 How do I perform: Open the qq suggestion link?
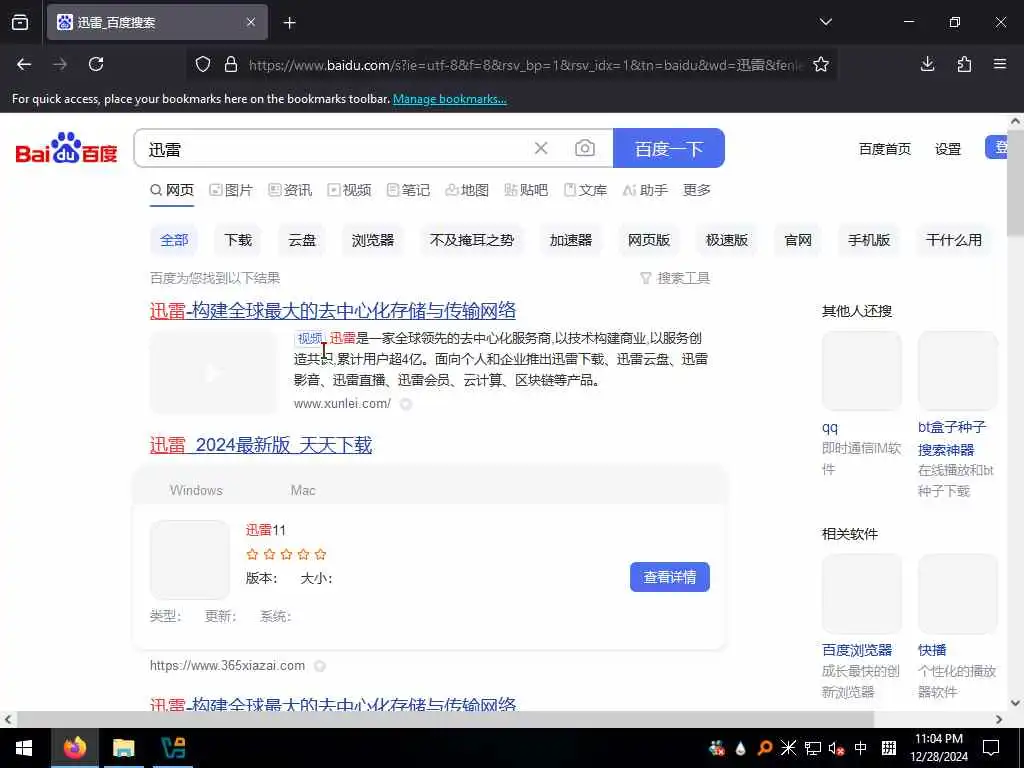tap(829, 428)
